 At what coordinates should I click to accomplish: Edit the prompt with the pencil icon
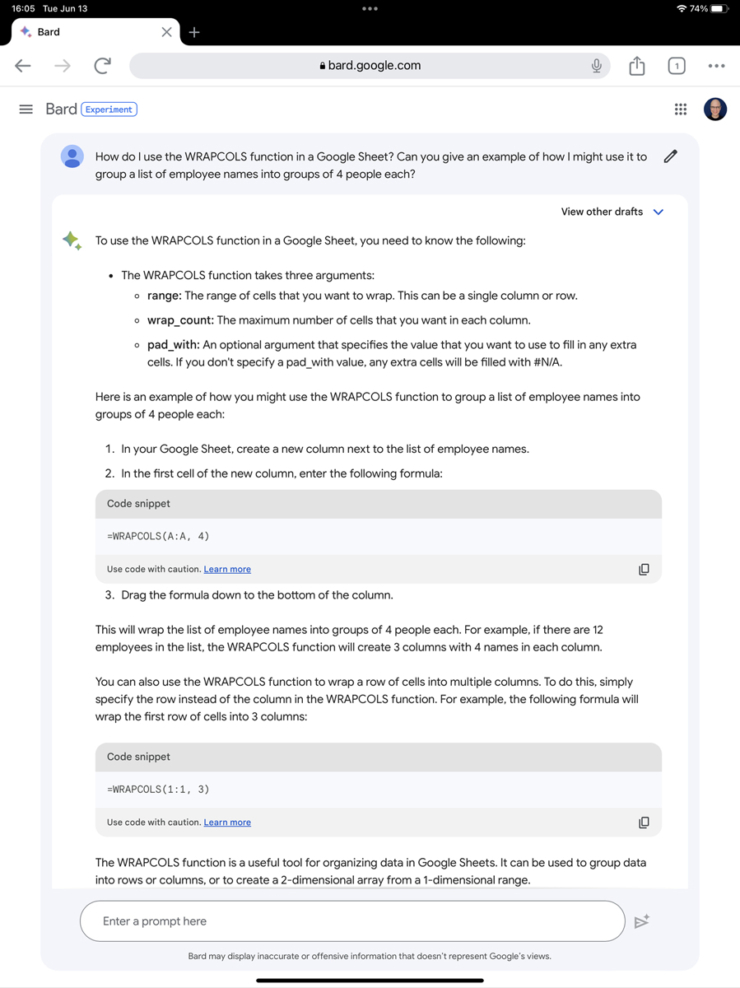670,156
